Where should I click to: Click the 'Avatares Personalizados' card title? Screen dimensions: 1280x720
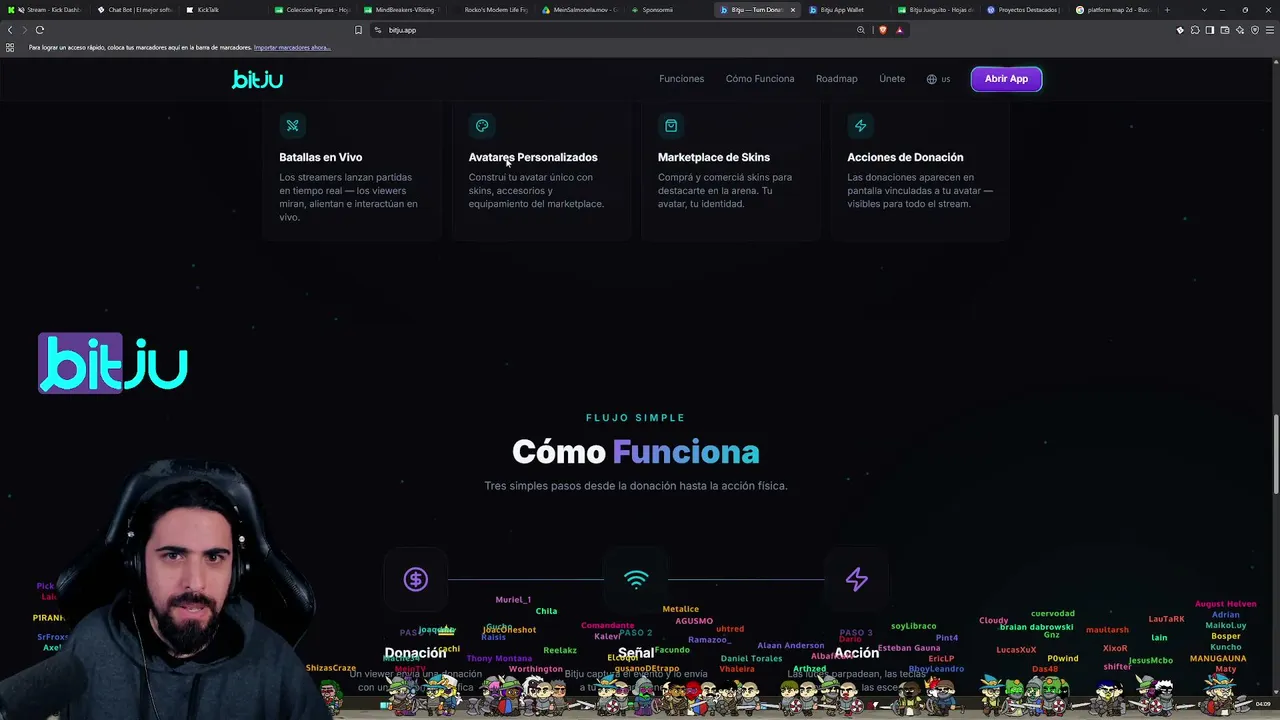[533, 157]
